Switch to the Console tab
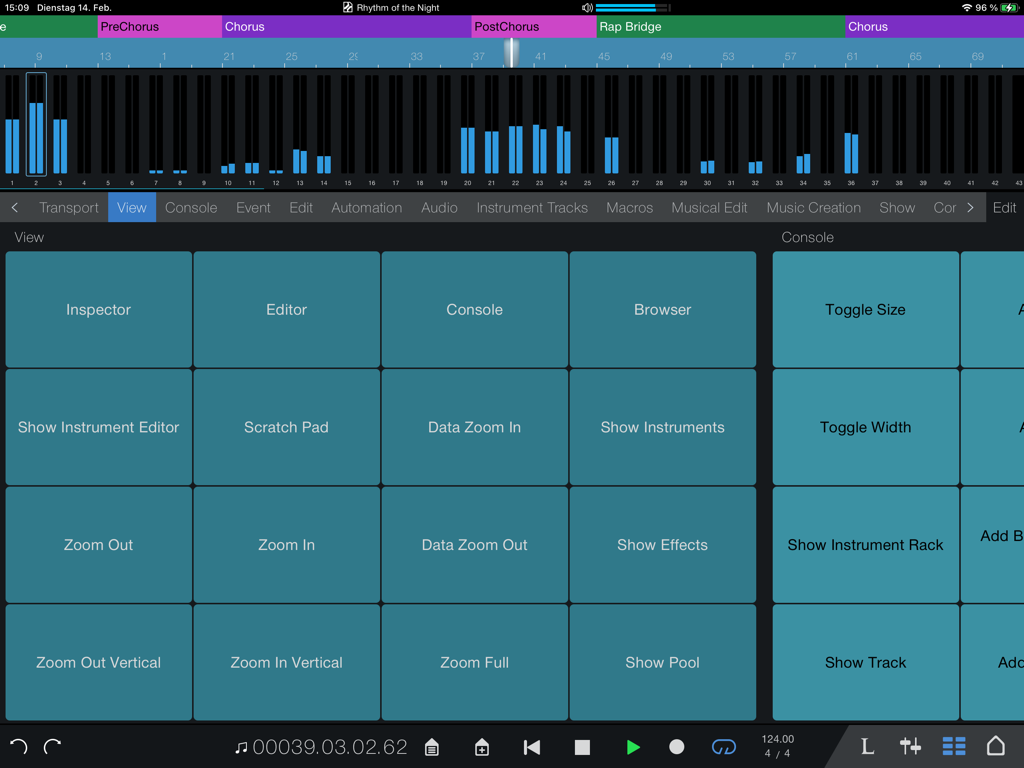This screenshot has width=1024, height=768. click(x=190, y=207)
